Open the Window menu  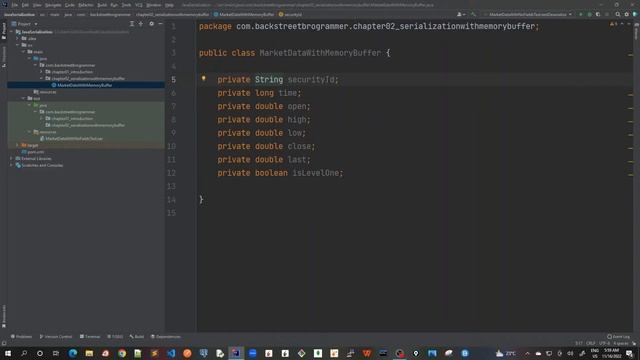click(x=153, y=5)
